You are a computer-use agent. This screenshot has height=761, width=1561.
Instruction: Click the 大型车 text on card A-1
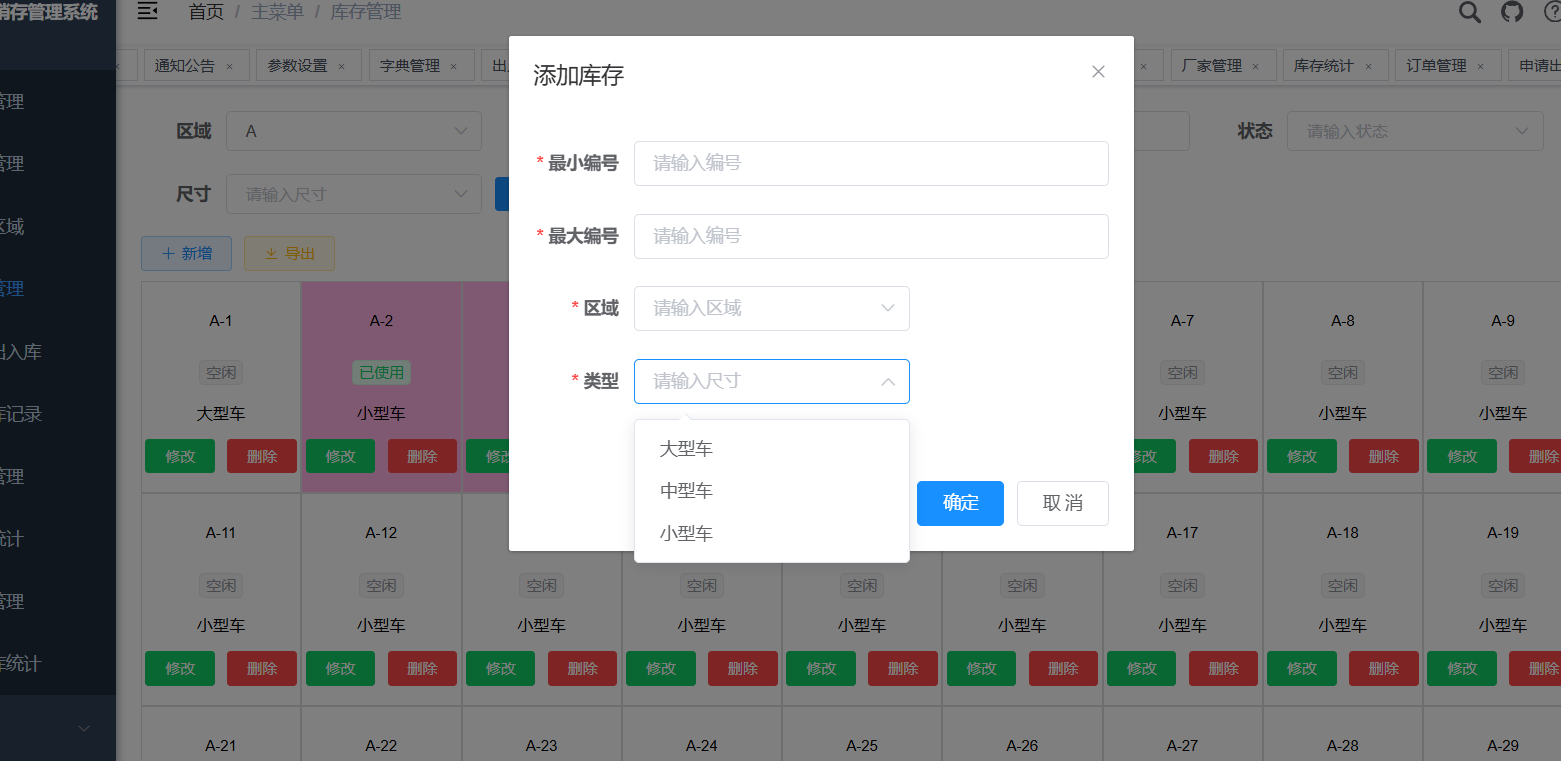click(221, 413)
